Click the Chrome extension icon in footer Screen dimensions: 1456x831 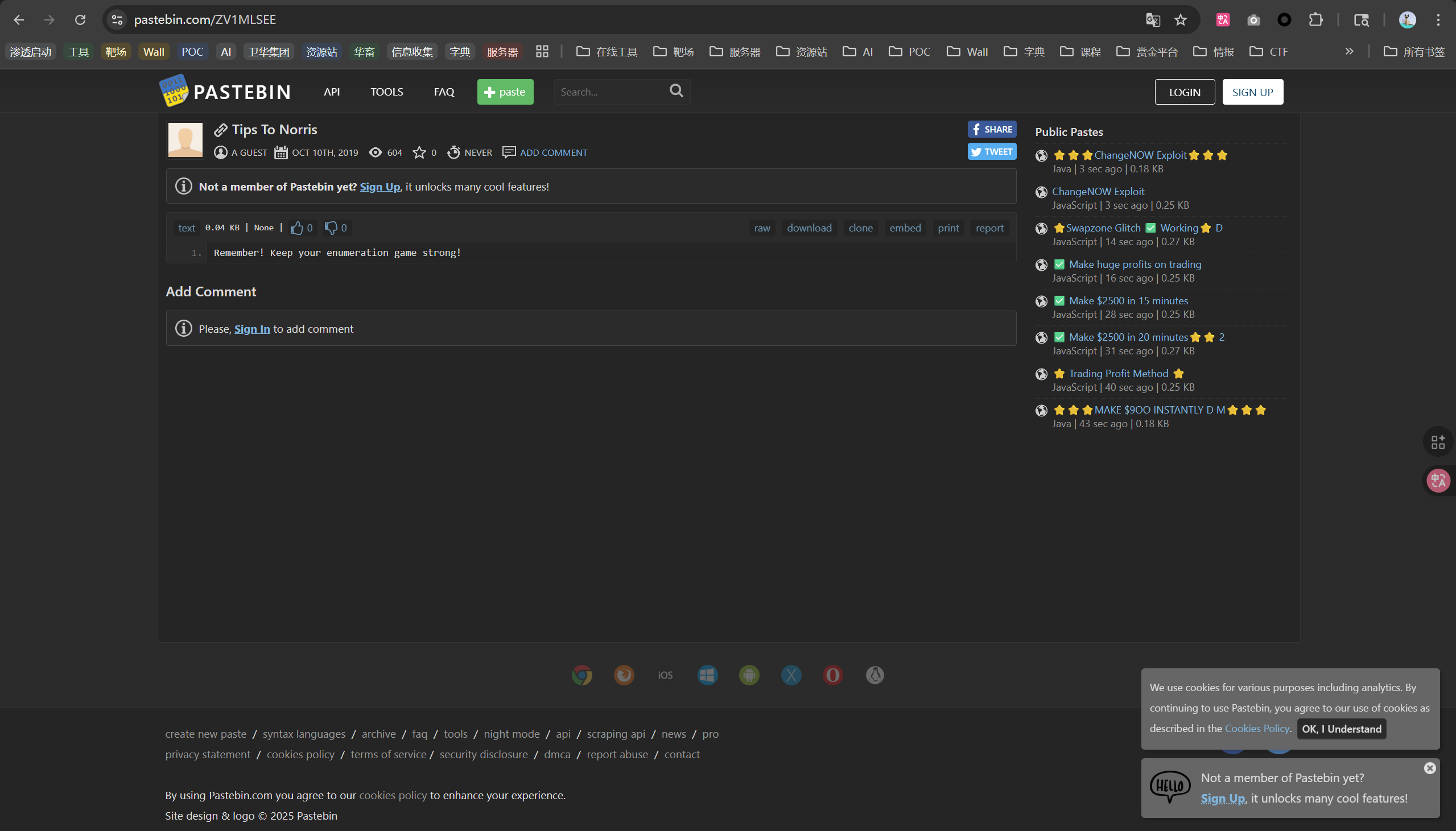pyautogui.click(x=581, y=675)
